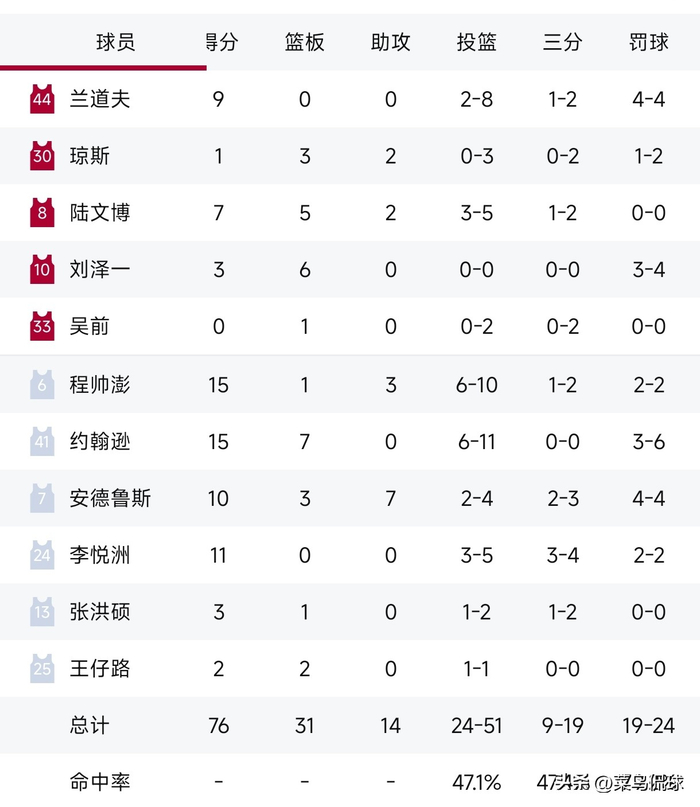The width and height of the screenshot is (700, 807).
Task: Click gray jersey number 6 icon
Action: click(x=42, y=384)
